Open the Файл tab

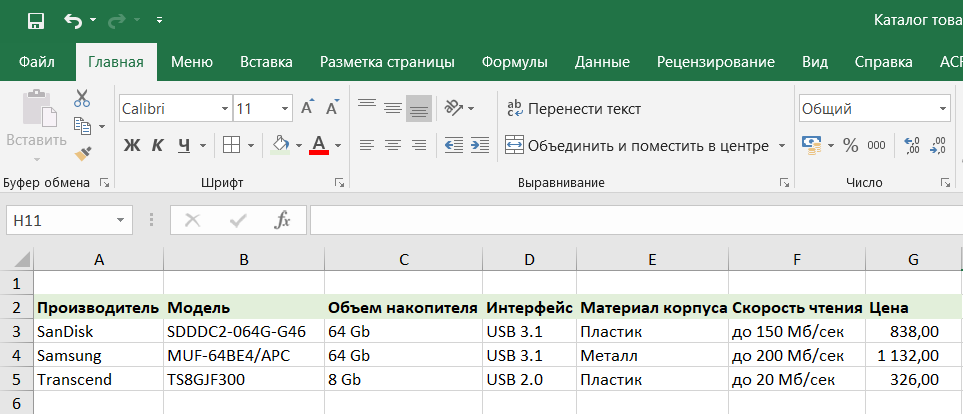pos(37,62)
